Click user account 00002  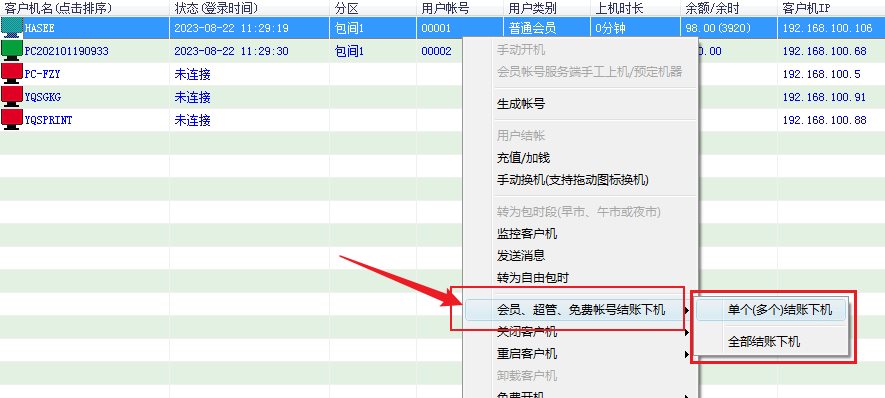tap(436, 51)
